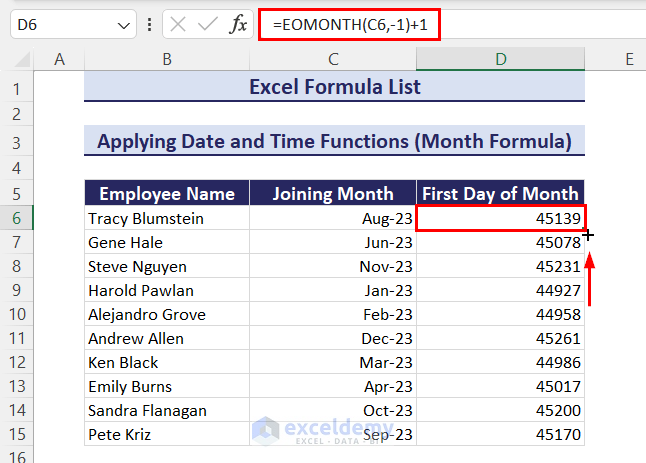Click the Excel Formula List title cell
646x463 pixels.
[334, 87]
